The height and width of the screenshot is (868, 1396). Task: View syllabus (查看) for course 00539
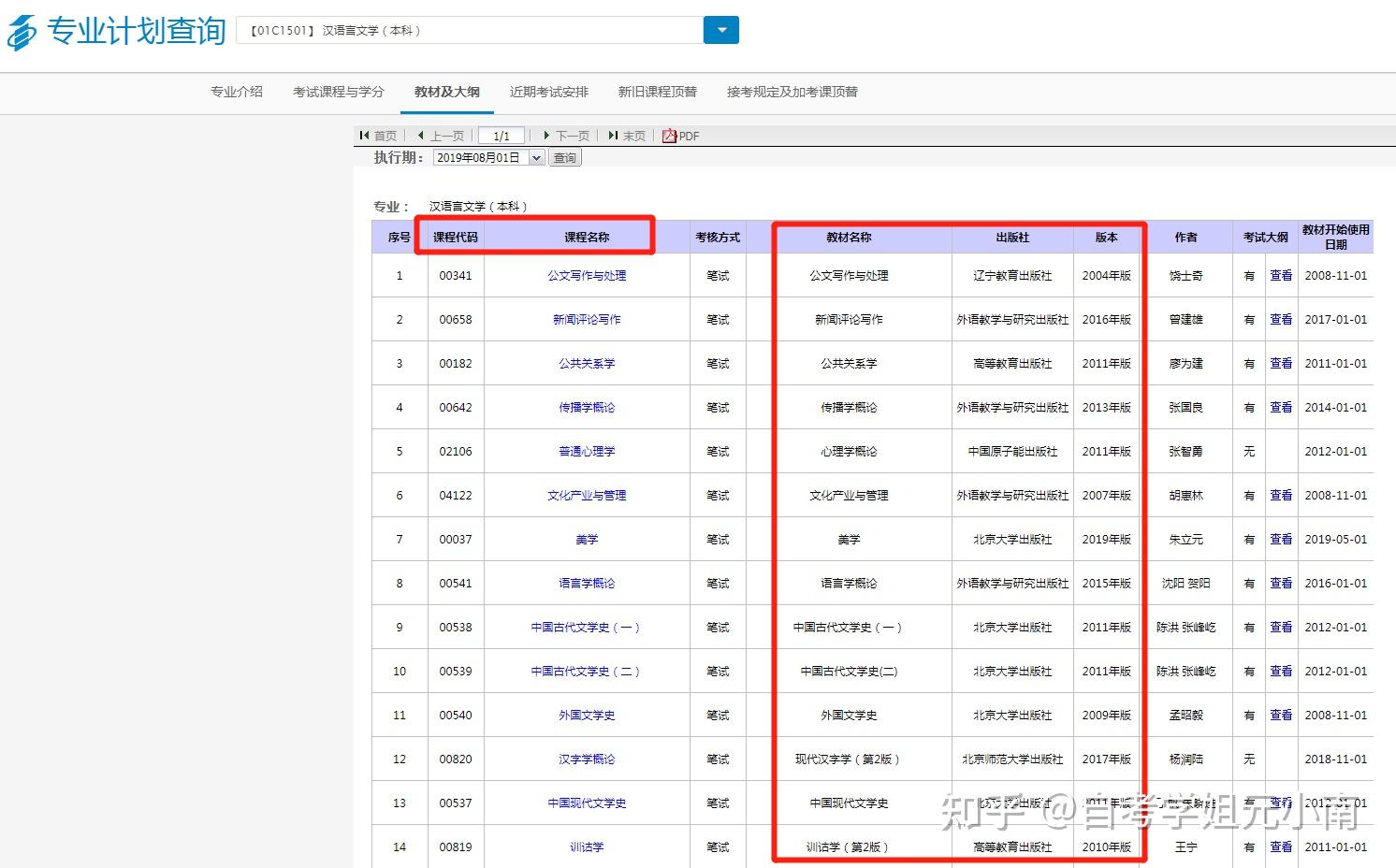1281,672
